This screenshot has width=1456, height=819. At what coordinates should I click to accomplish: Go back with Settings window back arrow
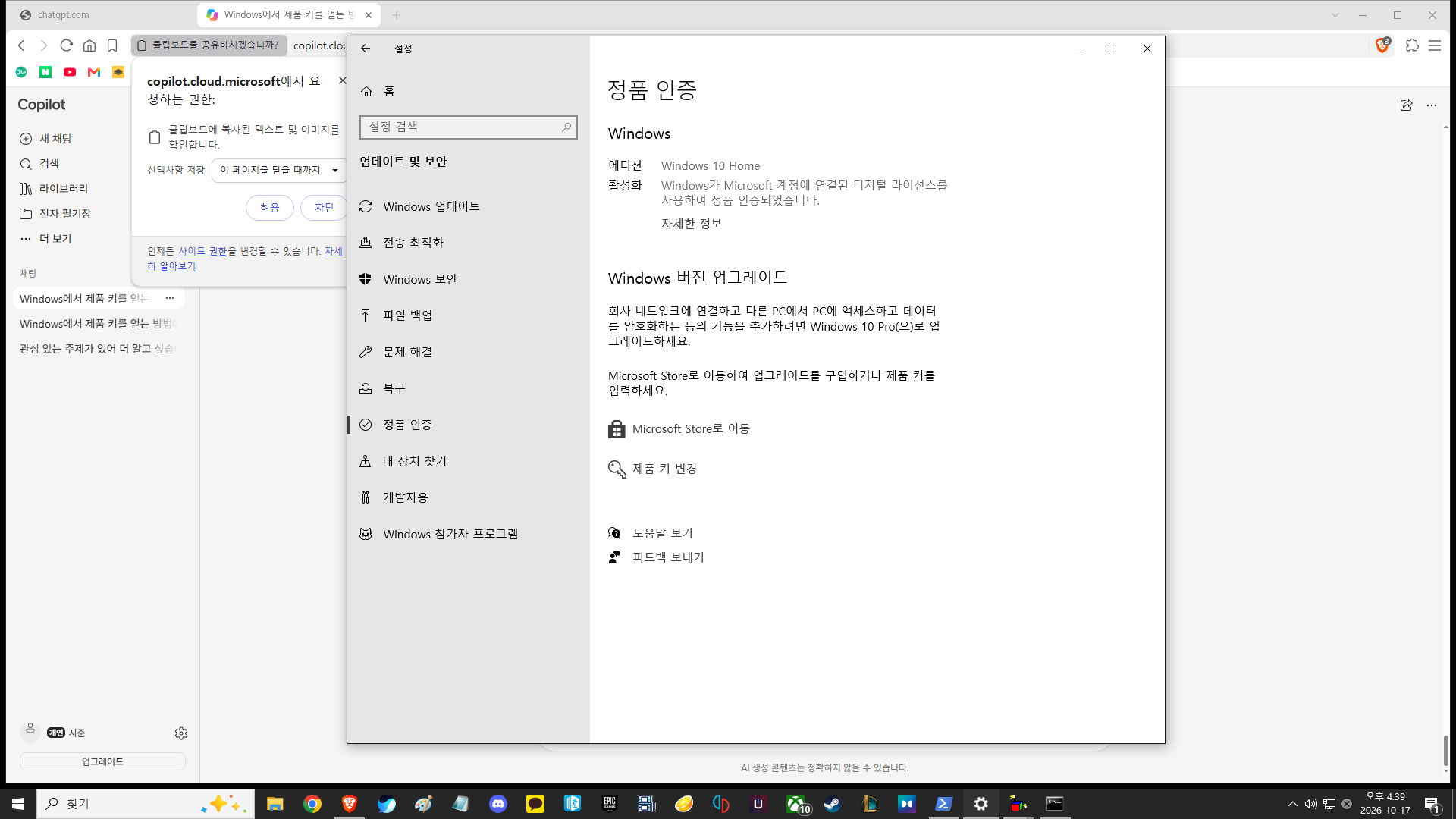tap(366, 49)
